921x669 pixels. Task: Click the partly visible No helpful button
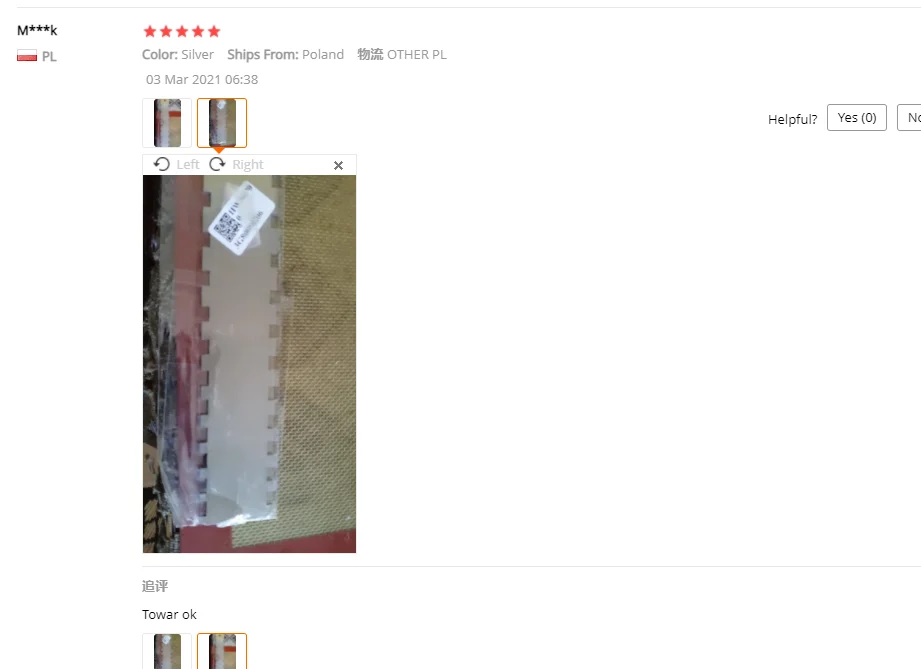coord(909,117)
